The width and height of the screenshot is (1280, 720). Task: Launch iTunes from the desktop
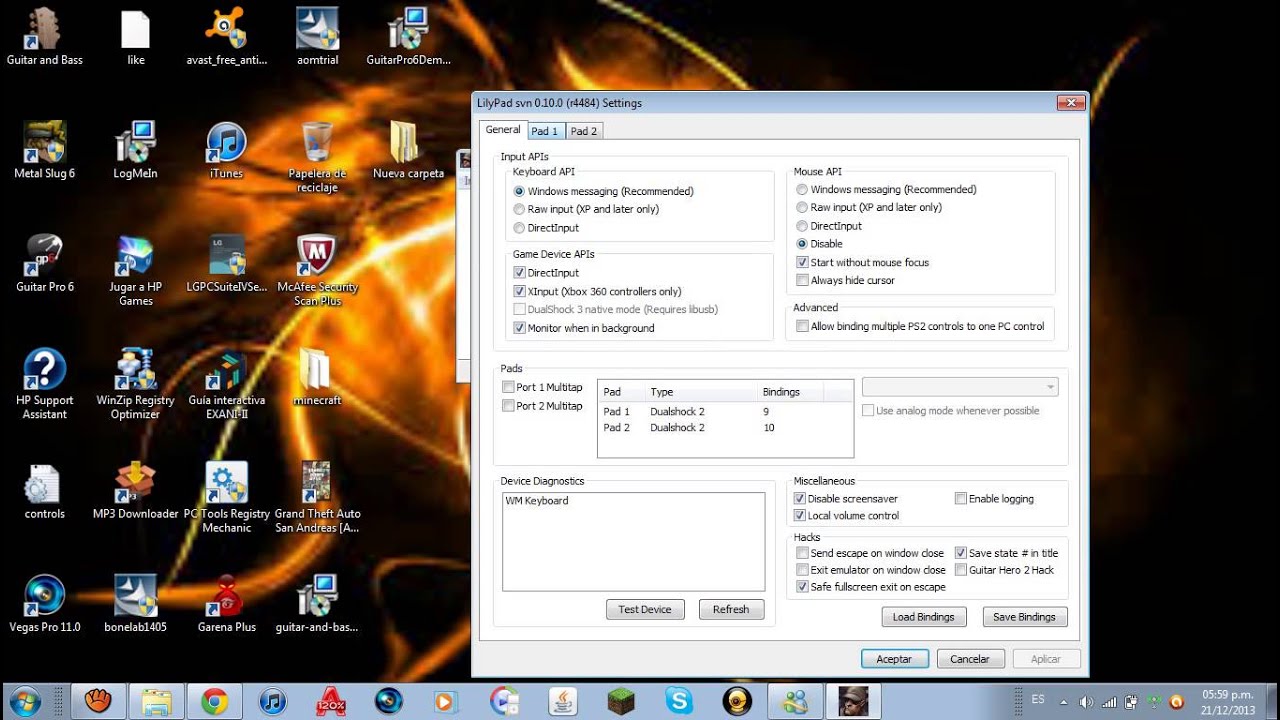click(227, 150)
